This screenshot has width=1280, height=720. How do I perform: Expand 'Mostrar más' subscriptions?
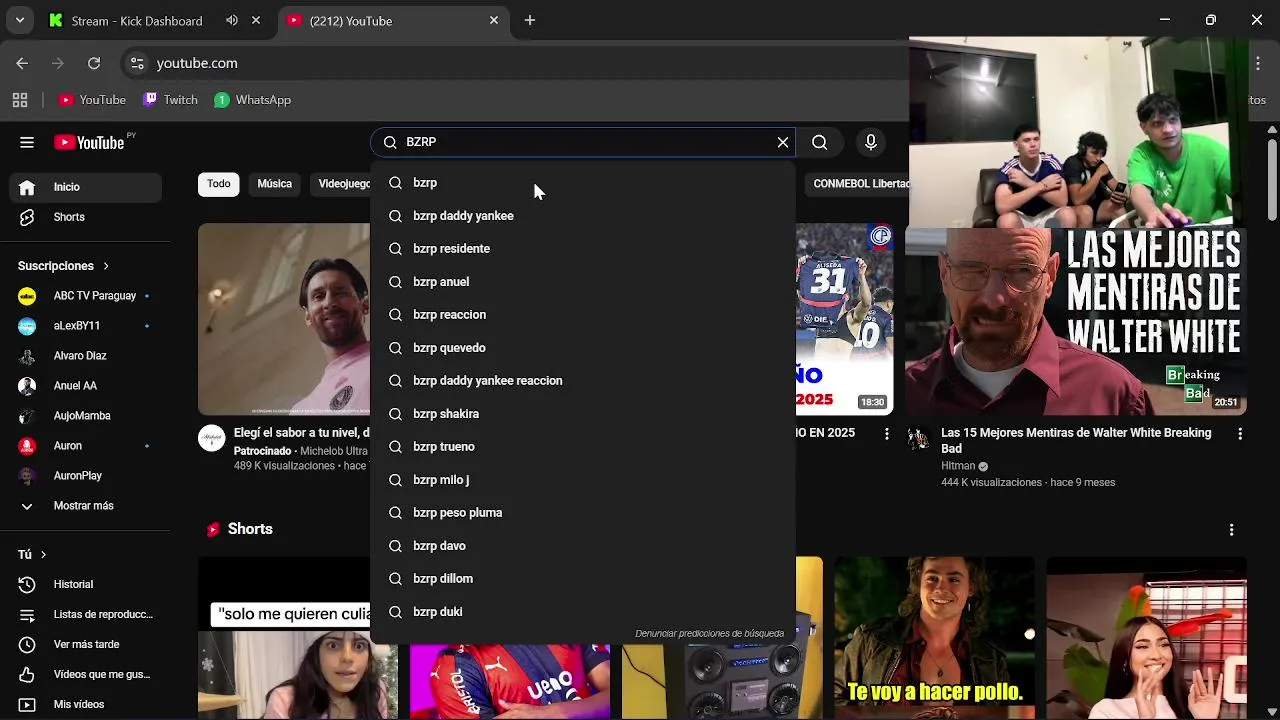click(x=86, y=506)
